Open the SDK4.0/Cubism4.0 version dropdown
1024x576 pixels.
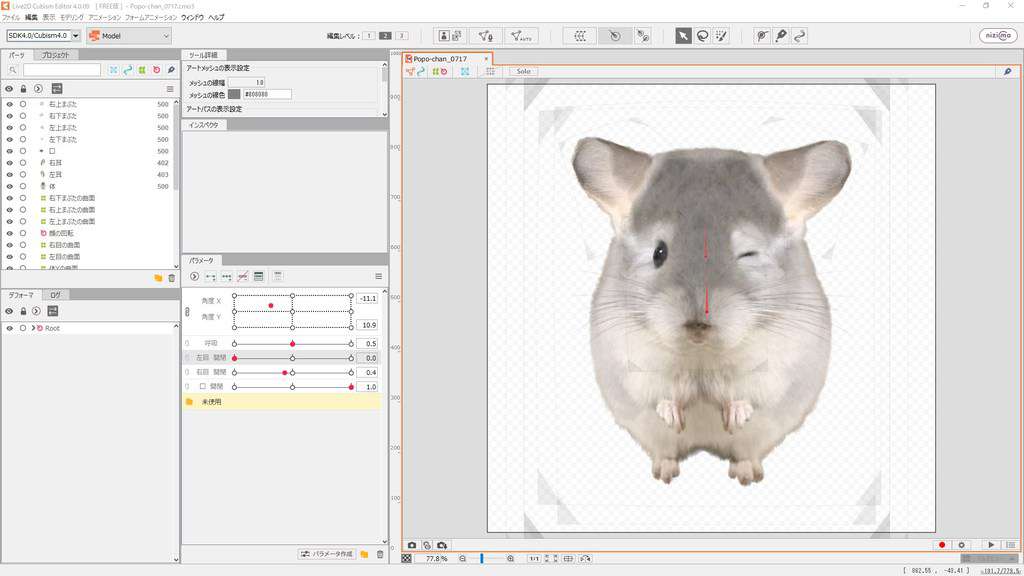pos(76,36)
